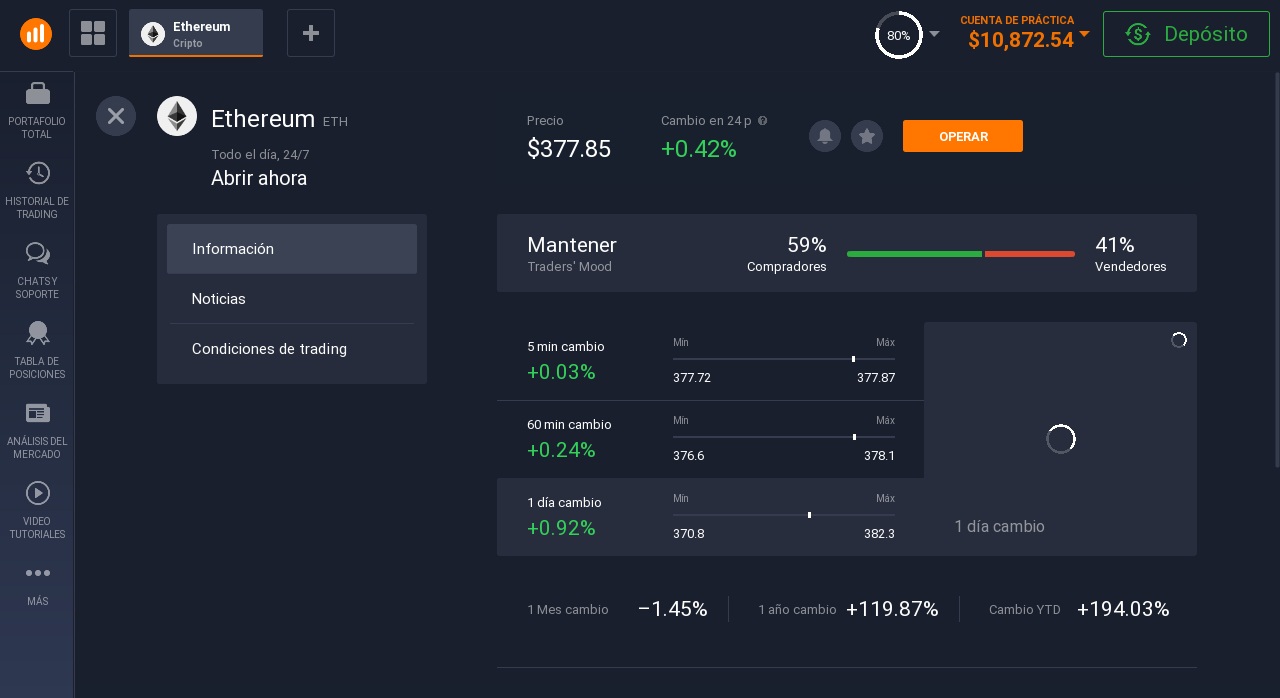Click the 60 min Min-Máx range slider
The width and height of the screenshot is (1280, 698).
click(784, 436)
